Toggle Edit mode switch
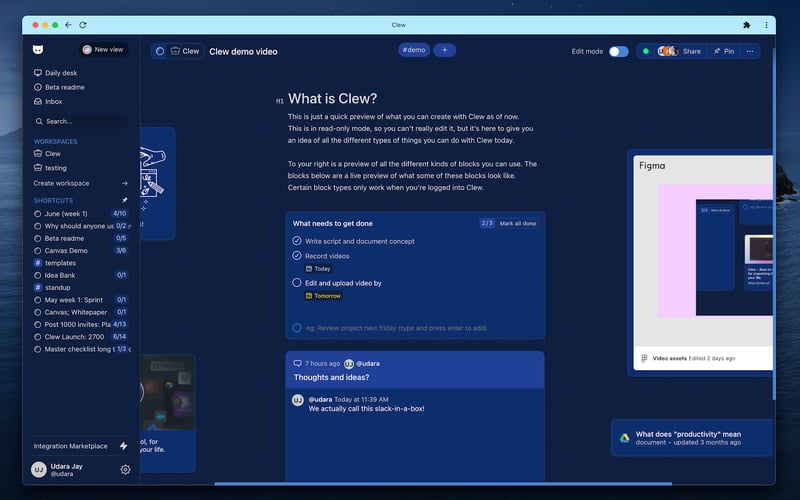The height and width of the screenshot is (500, 800). 618,52
